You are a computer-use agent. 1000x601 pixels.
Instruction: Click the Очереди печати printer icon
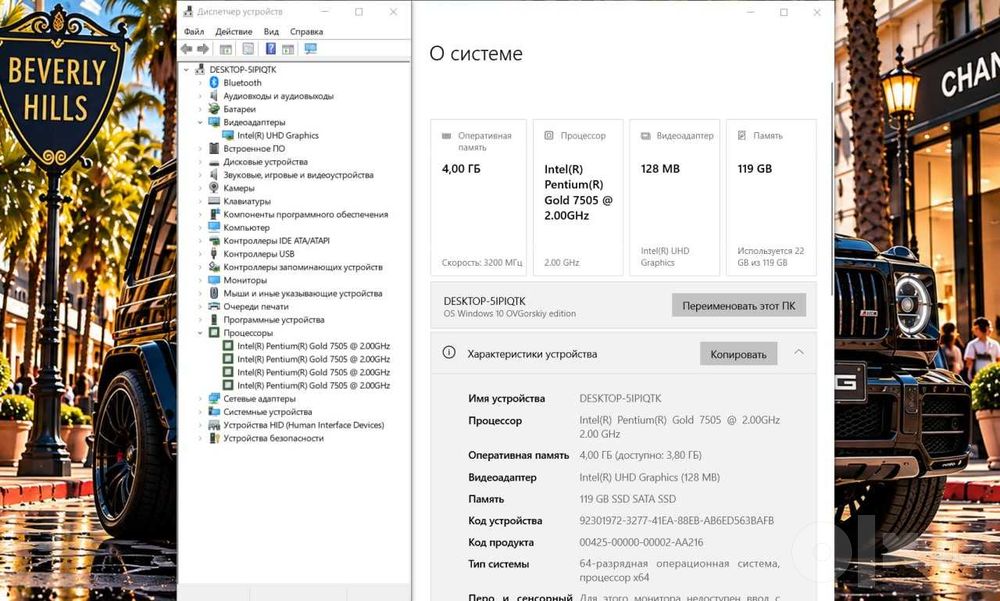[x=214, y=306]
